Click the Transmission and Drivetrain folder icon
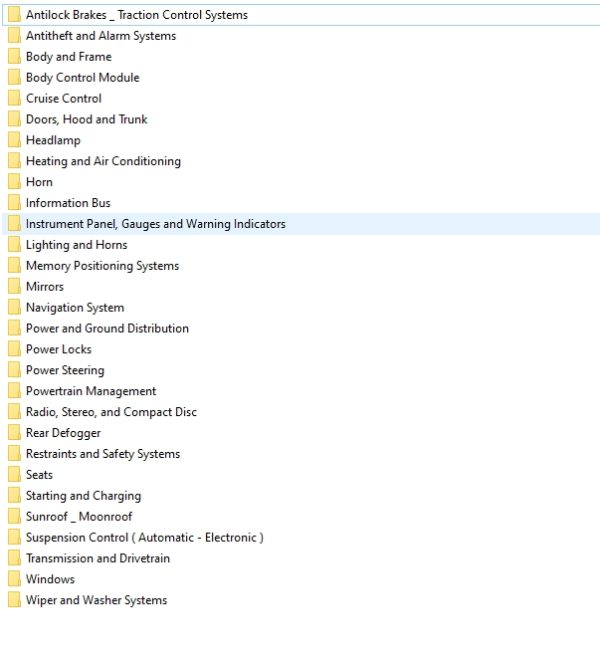The image size is (600, 663). coord(14,558)
